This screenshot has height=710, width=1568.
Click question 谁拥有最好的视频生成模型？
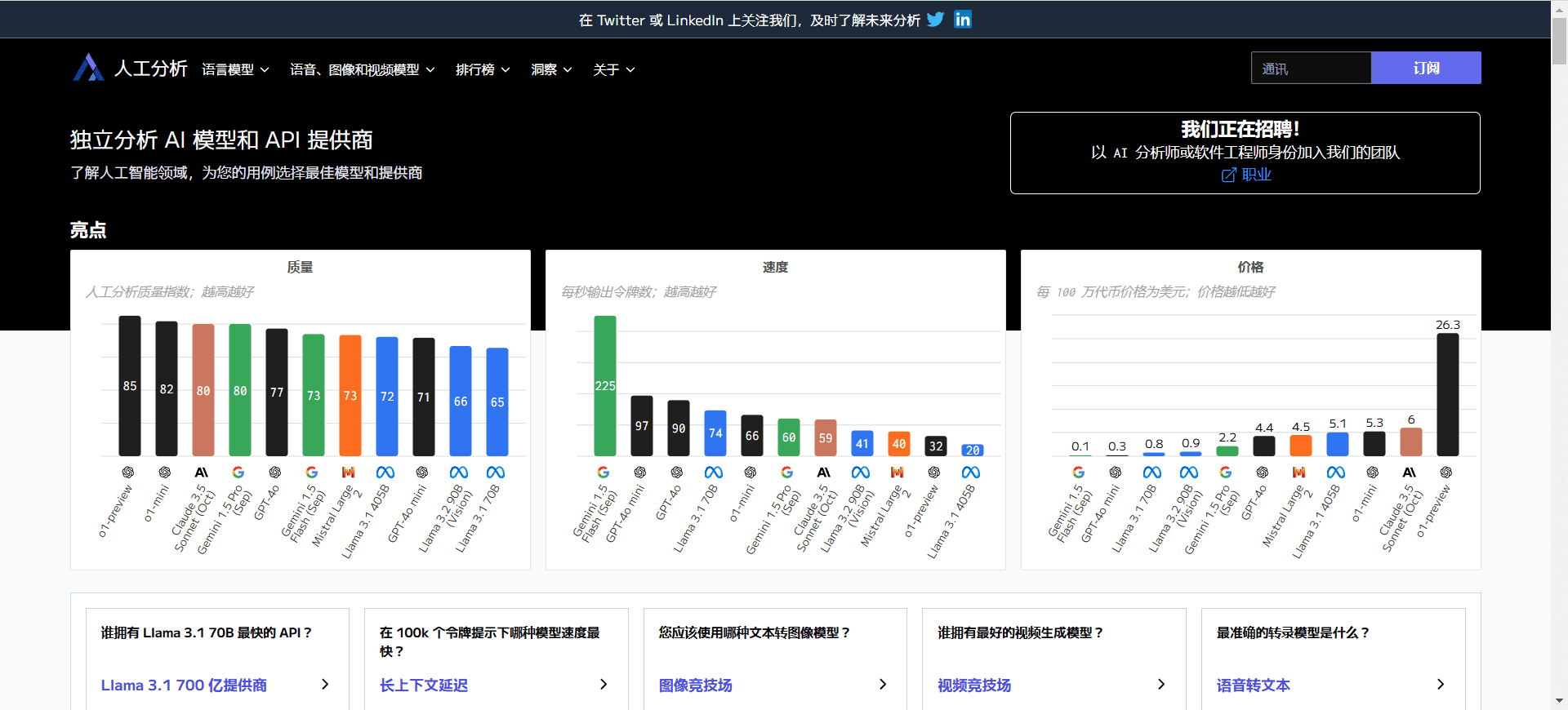[x=1020, y=632]
